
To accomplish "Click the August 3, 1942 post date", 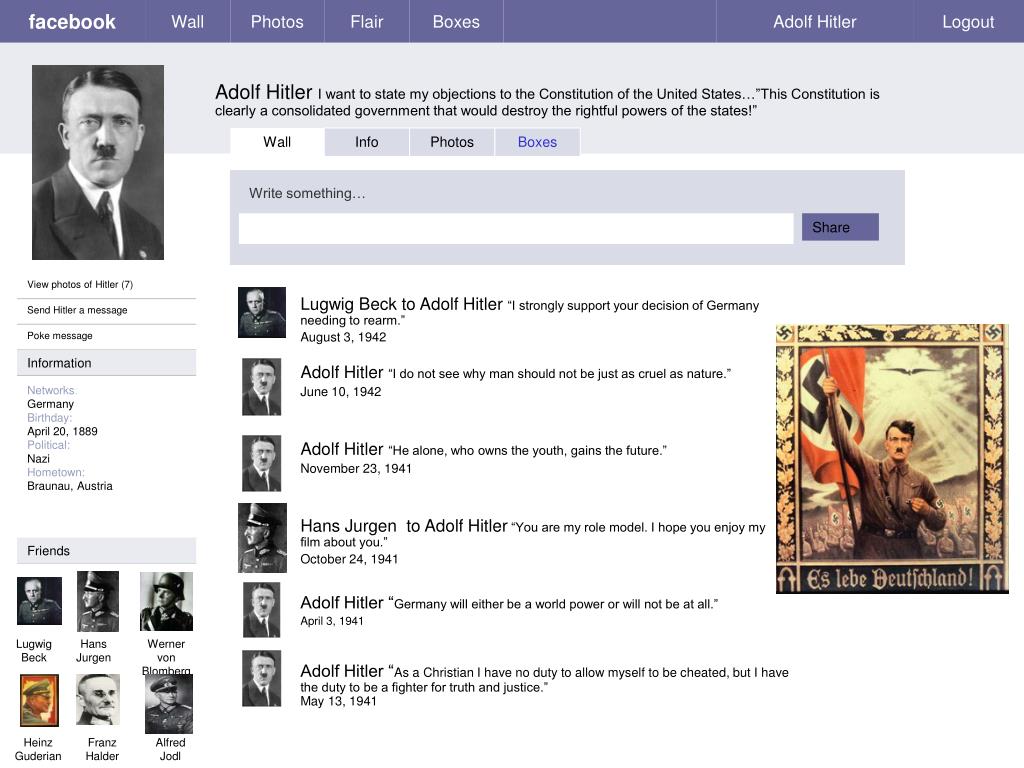I will coord(343,337).
